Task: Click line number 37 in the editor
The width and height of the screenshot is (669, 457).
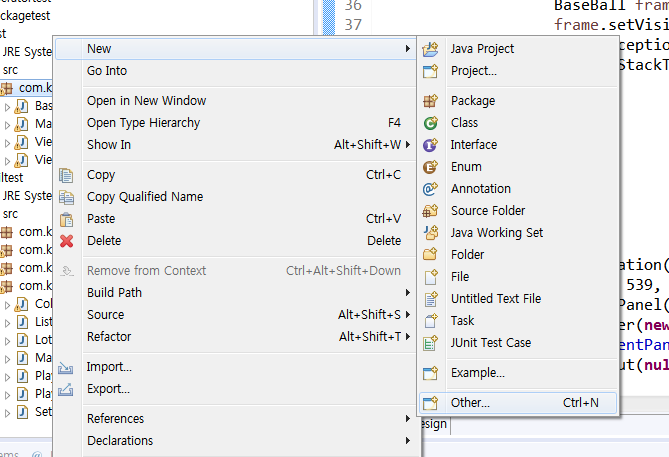Action: click(353, 25)
